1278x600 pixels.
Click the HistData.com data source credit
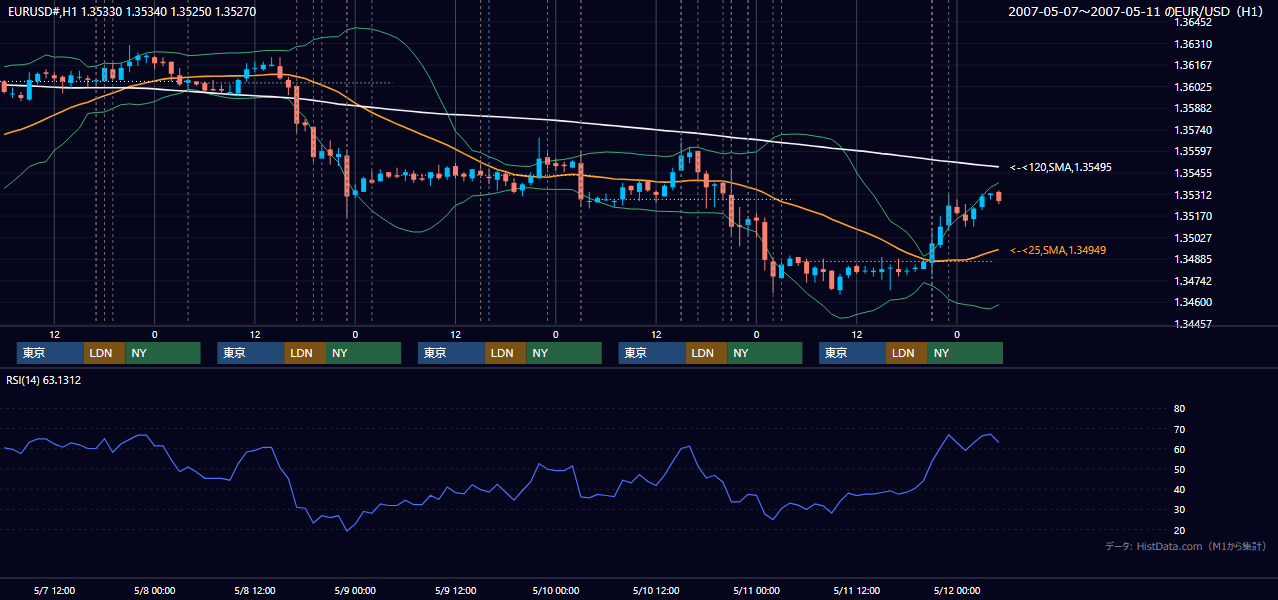click(x=1185, y=546)
